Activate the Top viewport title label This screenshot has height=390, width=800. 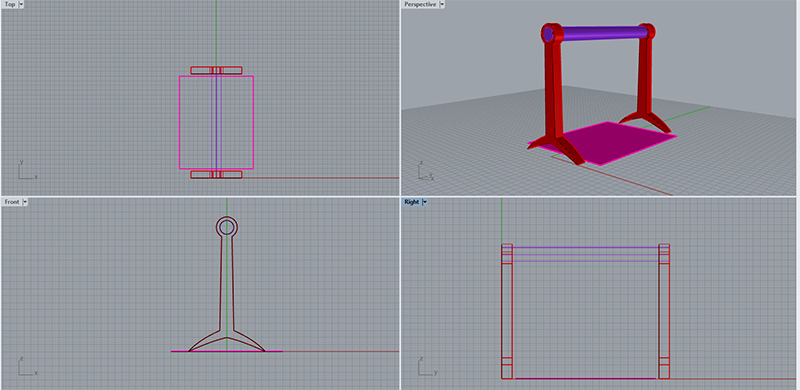pos(10,5)
